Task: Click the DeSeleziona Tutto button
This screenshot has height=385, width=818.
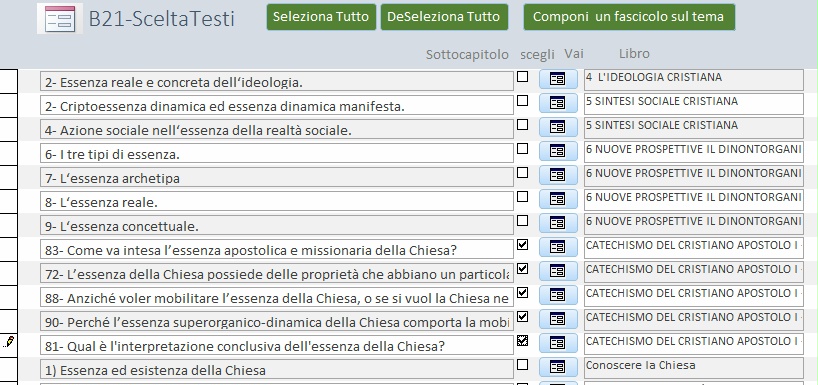Action: tap(444, 17)
